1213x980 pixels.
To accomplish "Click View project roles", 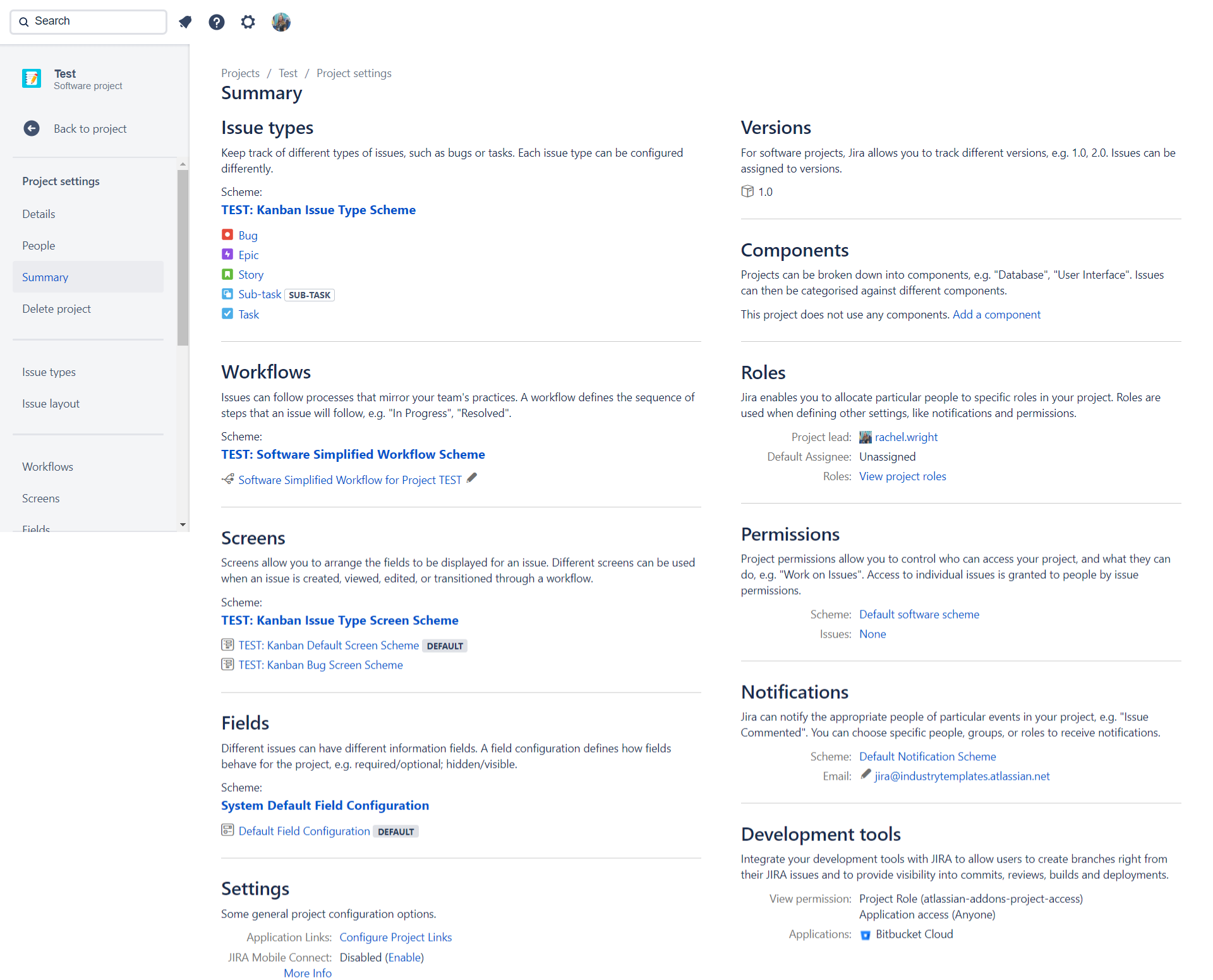I will (902, 476).
